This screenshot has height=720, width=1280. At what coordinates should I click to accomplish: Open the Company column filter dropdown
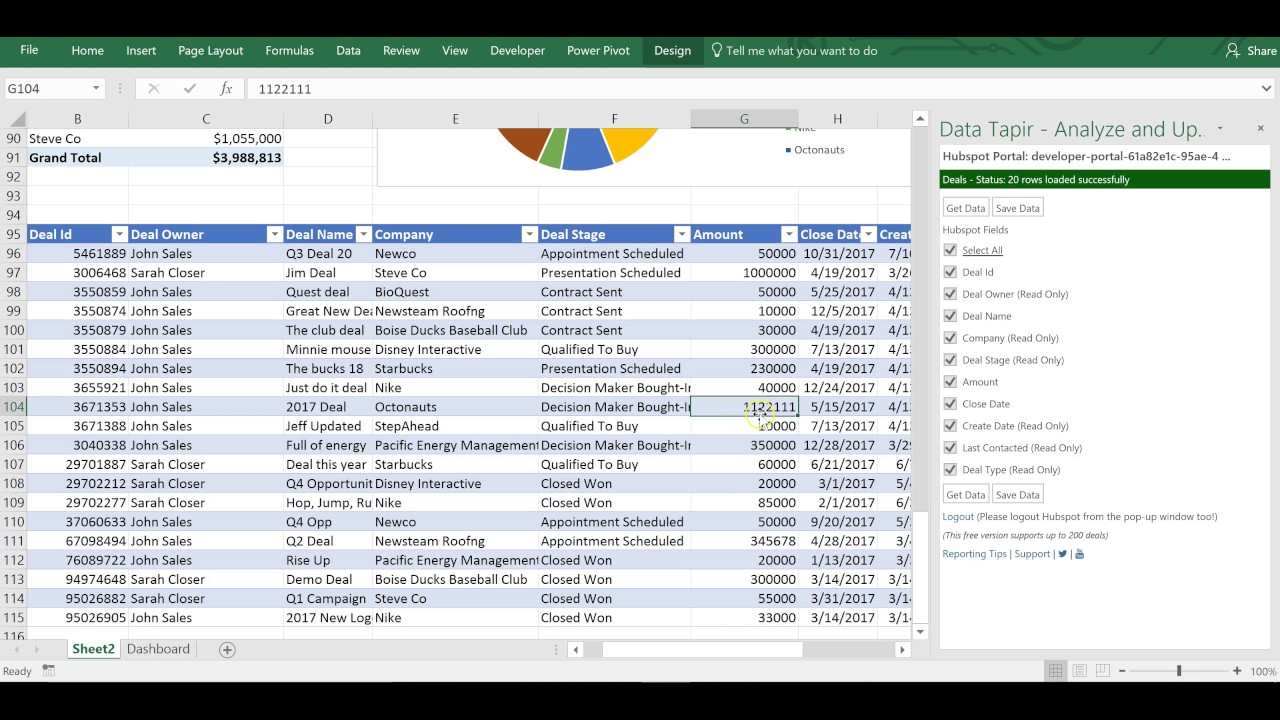coord(529,235)
